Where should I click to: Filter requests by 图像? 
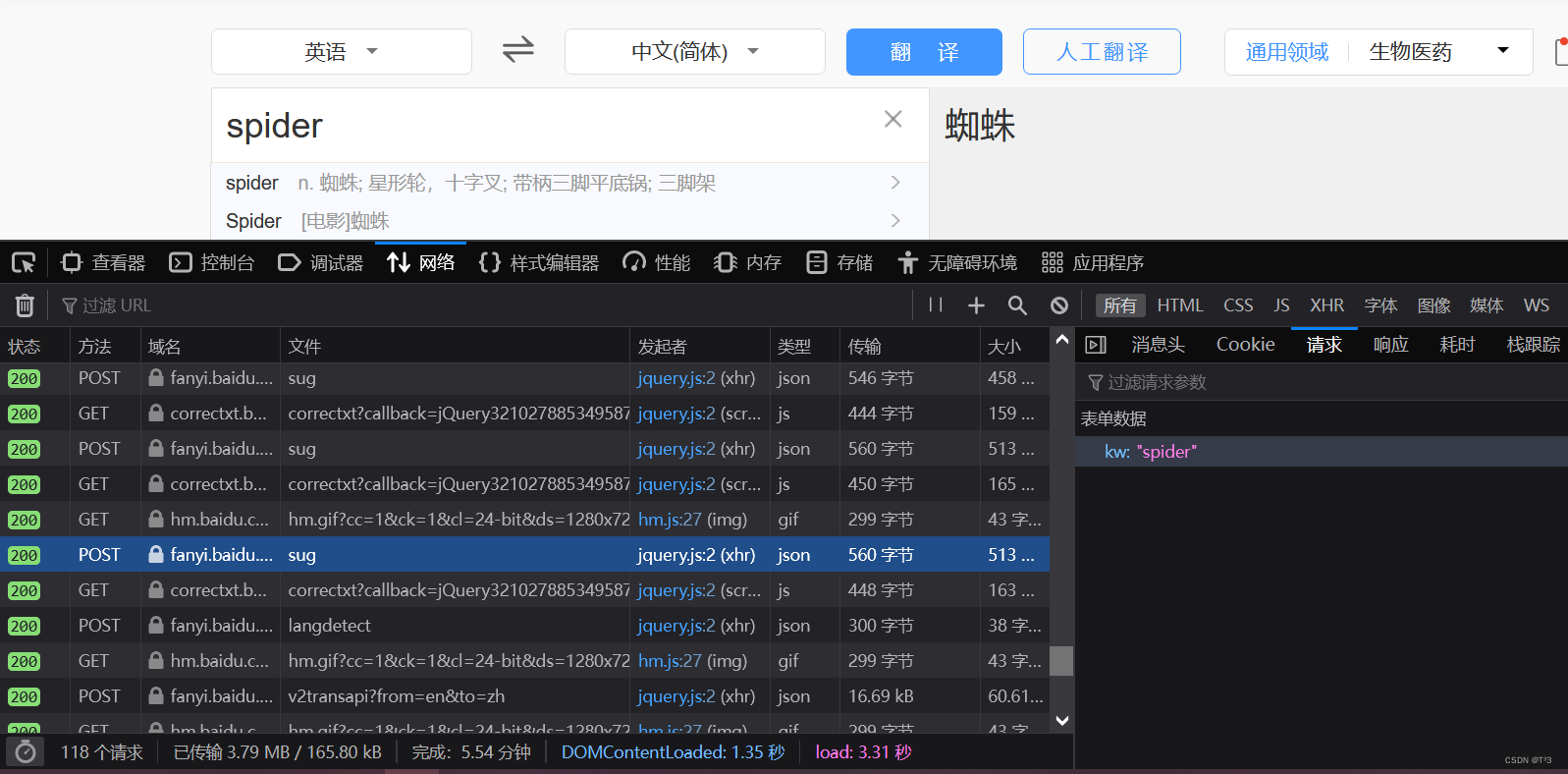click(x=1433, y=305)
